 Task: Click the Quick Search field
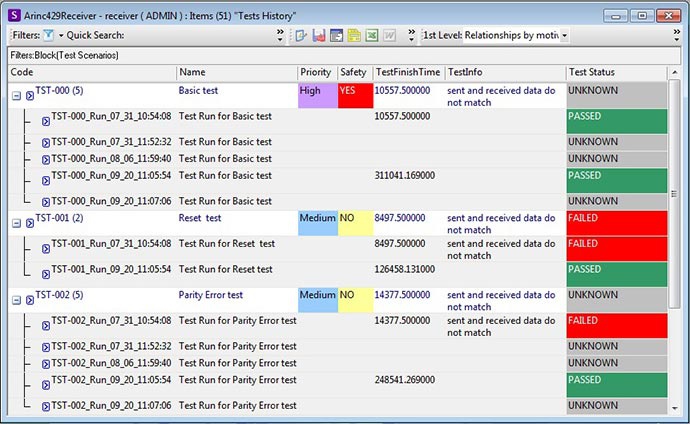(198, 35)
